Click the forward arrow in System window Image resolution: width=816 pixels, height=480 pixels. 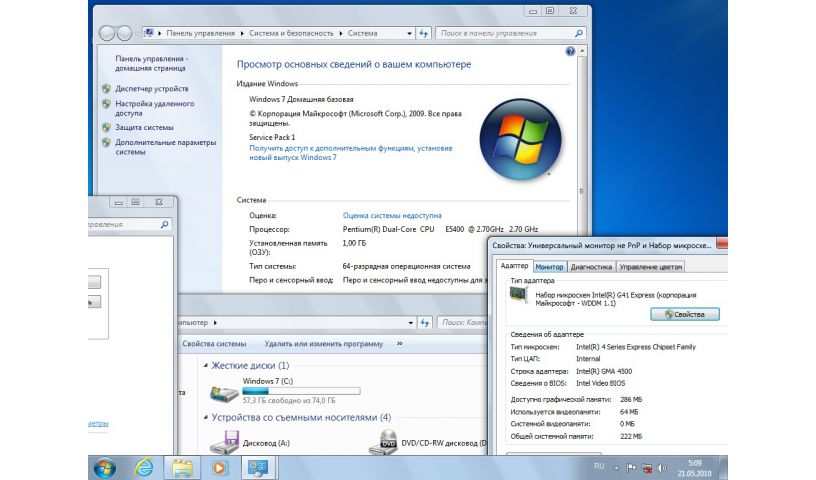click(124, 33)
